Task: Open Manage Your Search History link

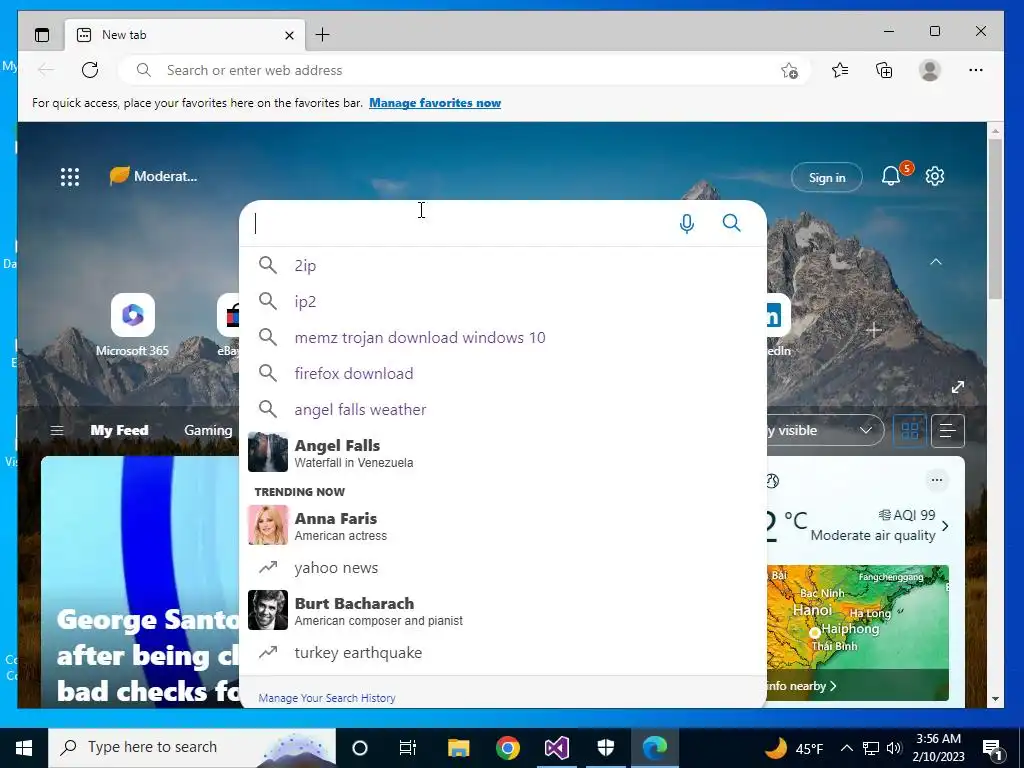Action: tap(327, 698)
